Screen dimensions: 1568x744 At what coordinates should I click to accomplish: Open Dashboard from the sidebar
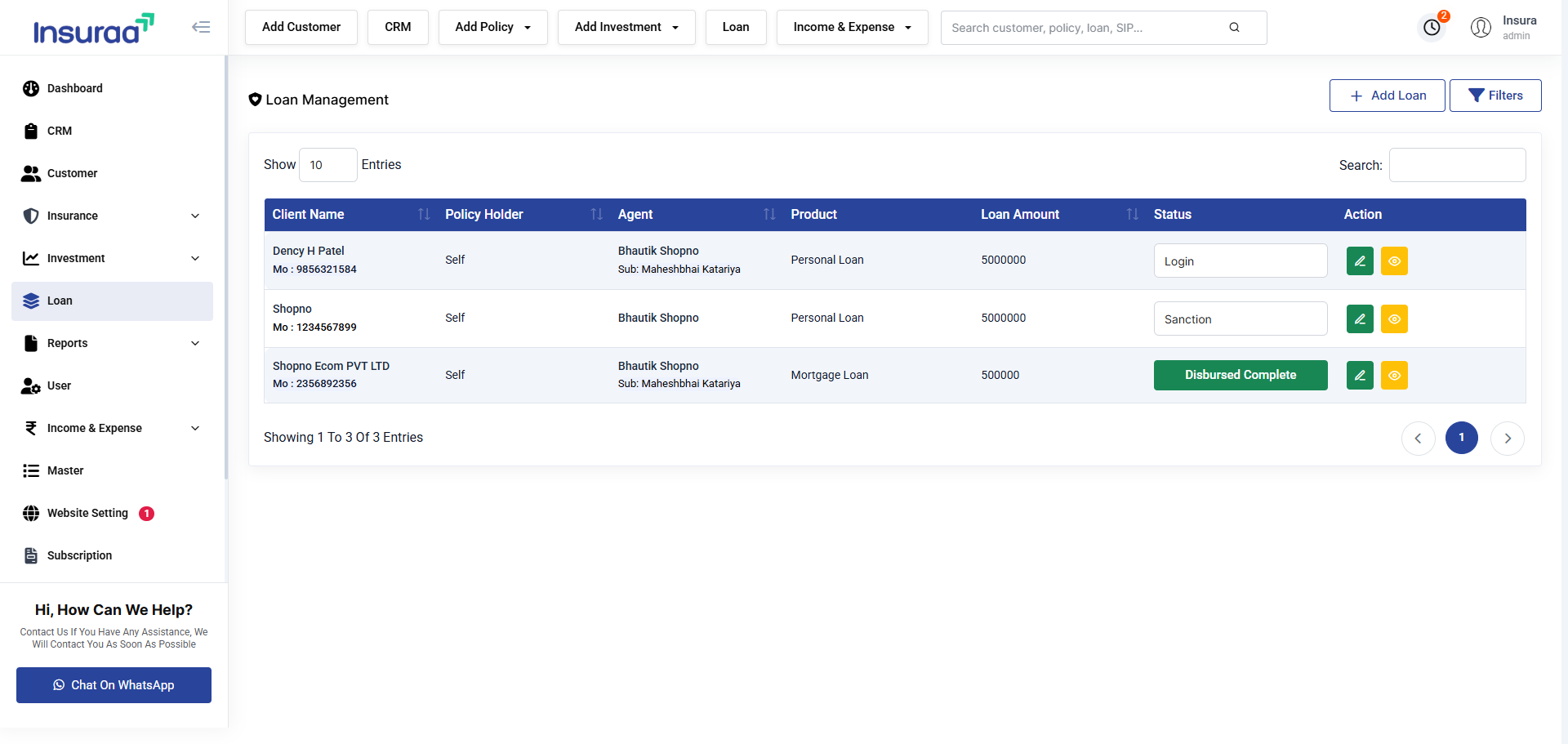(x=112, y=88)
